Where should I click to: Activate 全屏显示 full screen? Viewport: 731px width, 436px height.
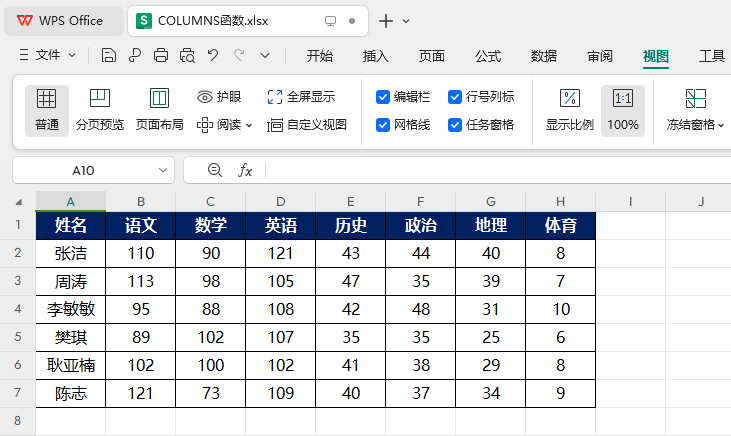coord(301,97)
